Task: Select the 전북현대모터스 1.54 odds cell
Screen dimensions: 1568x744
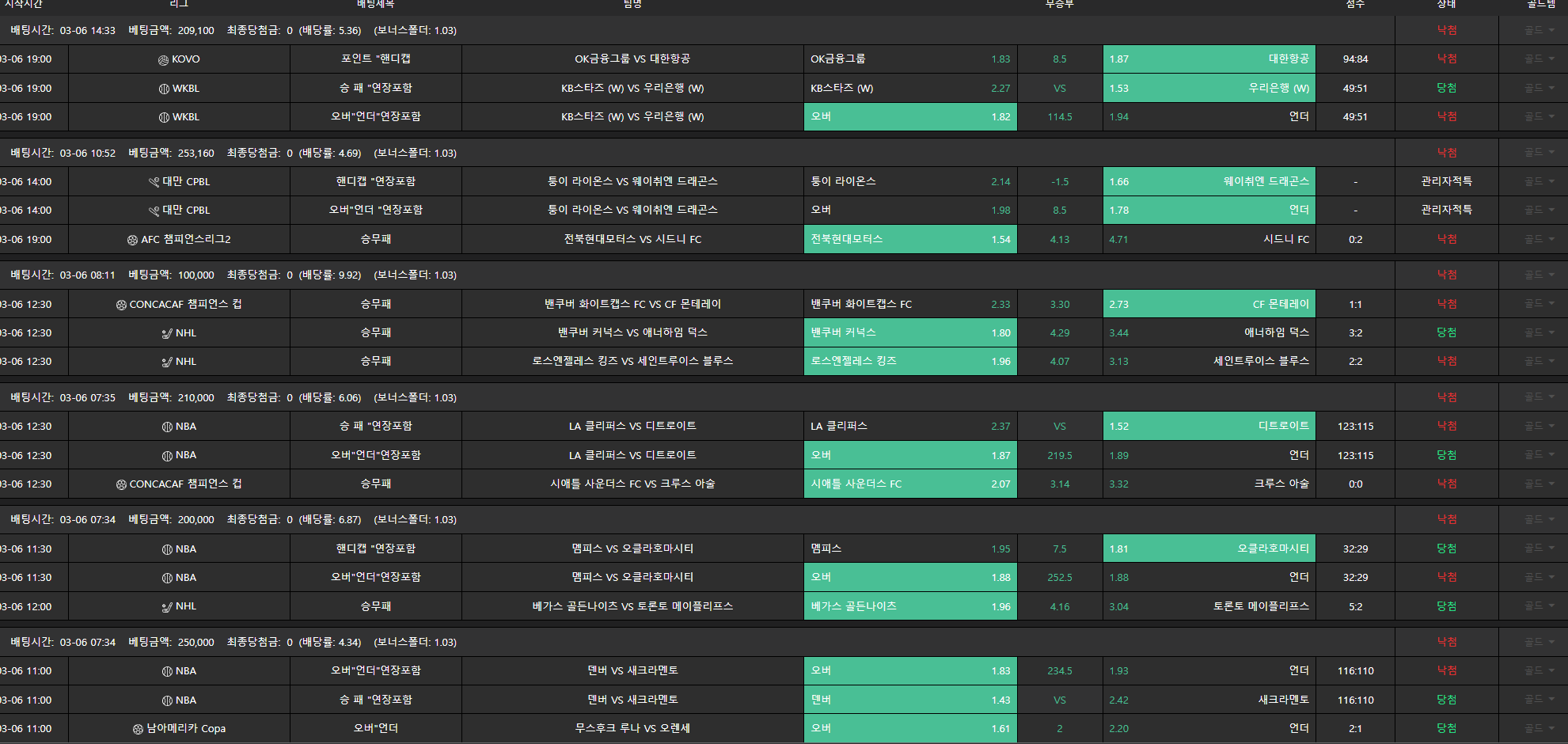Action: pos(909,239)
